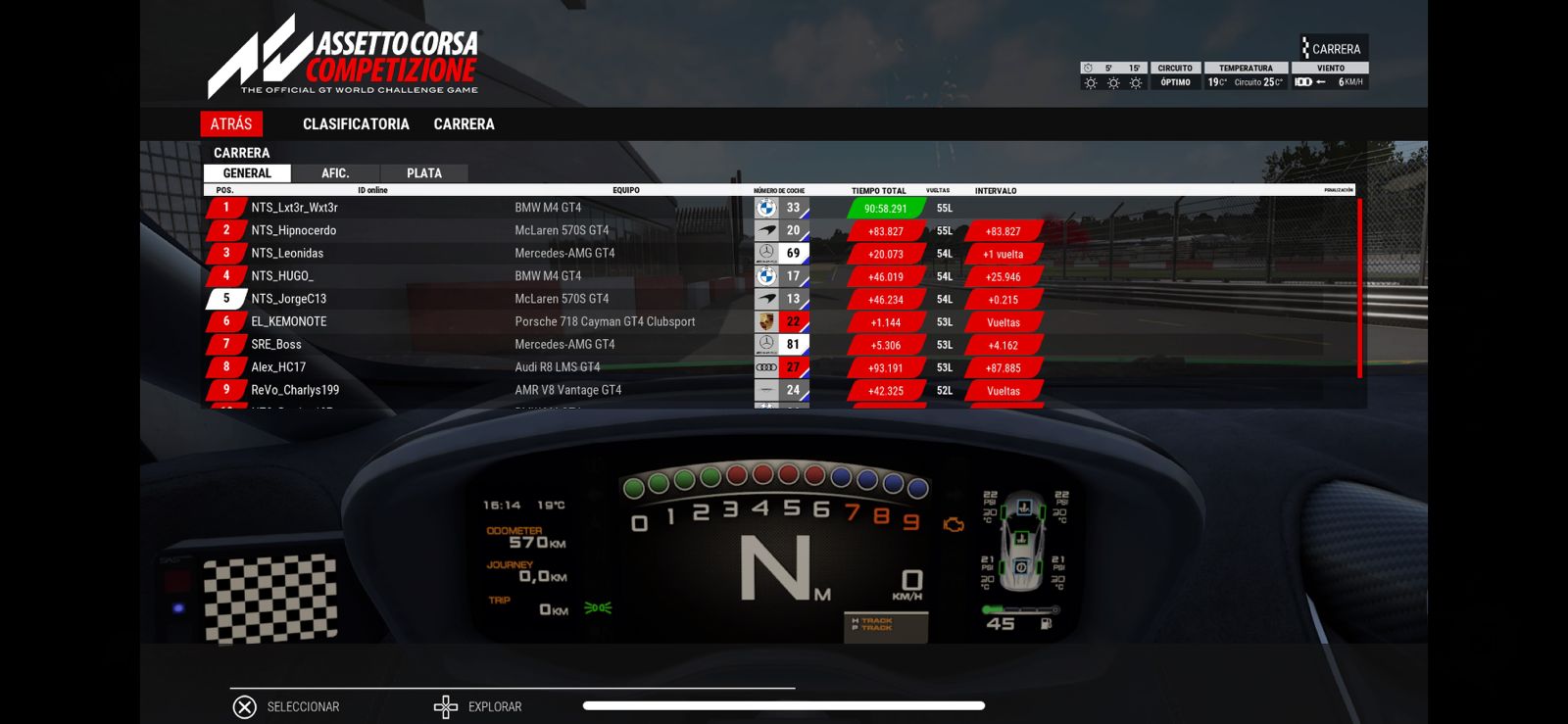The height and width of the screenshot is (724, 1568).
Task: Select driver row NTS_JorgeC13
Action: pyautogui.click(x=779, y=299)
